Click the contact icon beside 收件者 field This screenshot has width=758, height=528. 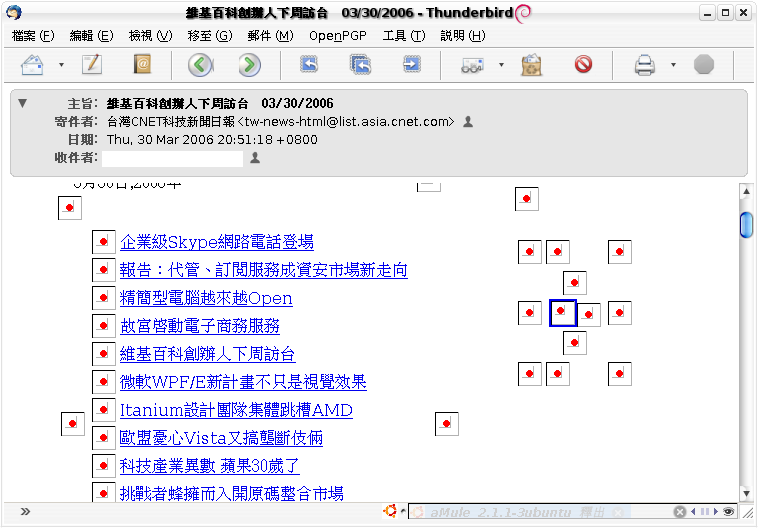(x=255, y=158)
